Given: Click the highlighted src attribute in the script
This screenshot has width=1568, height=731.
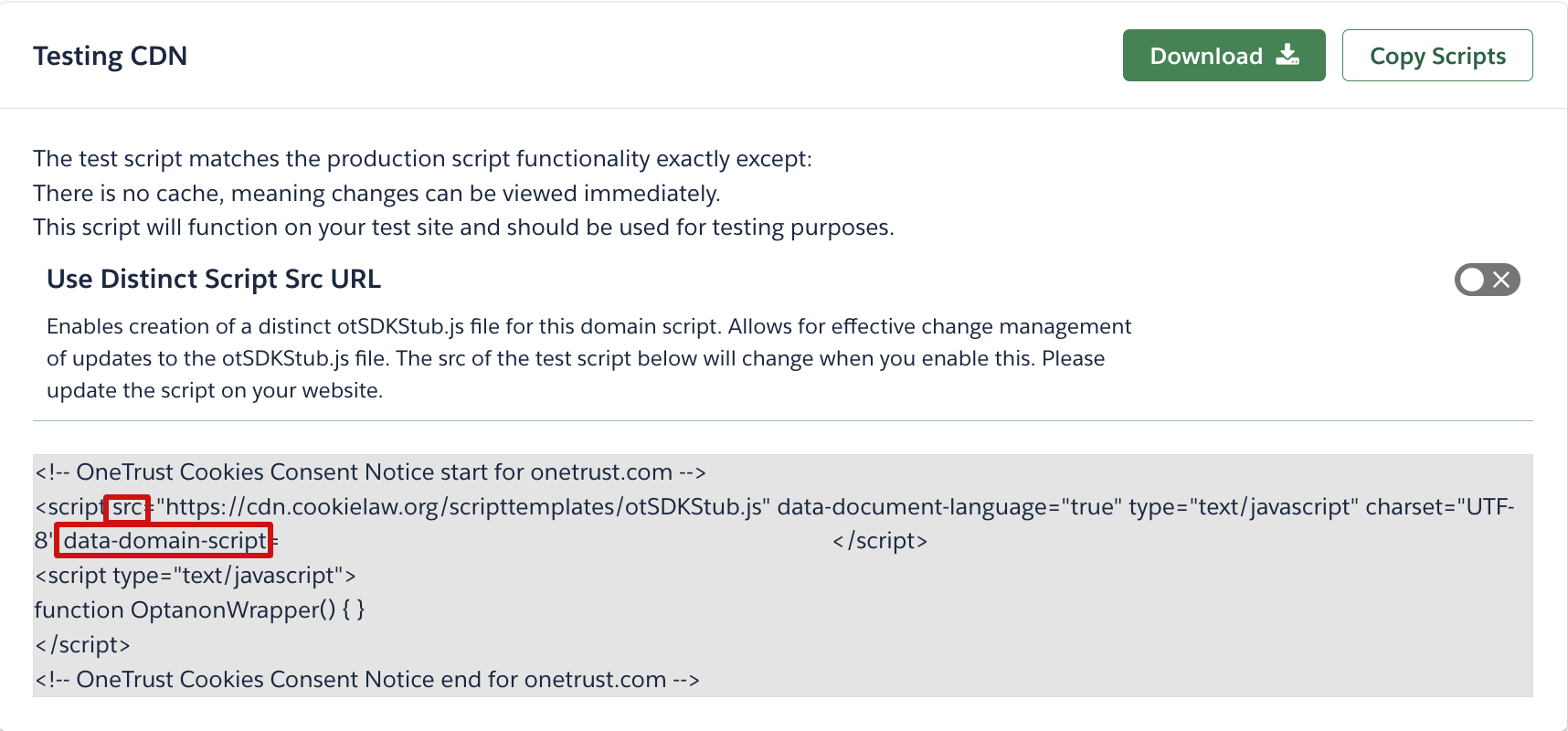Looking at the screenshot, I should point(127,507).
